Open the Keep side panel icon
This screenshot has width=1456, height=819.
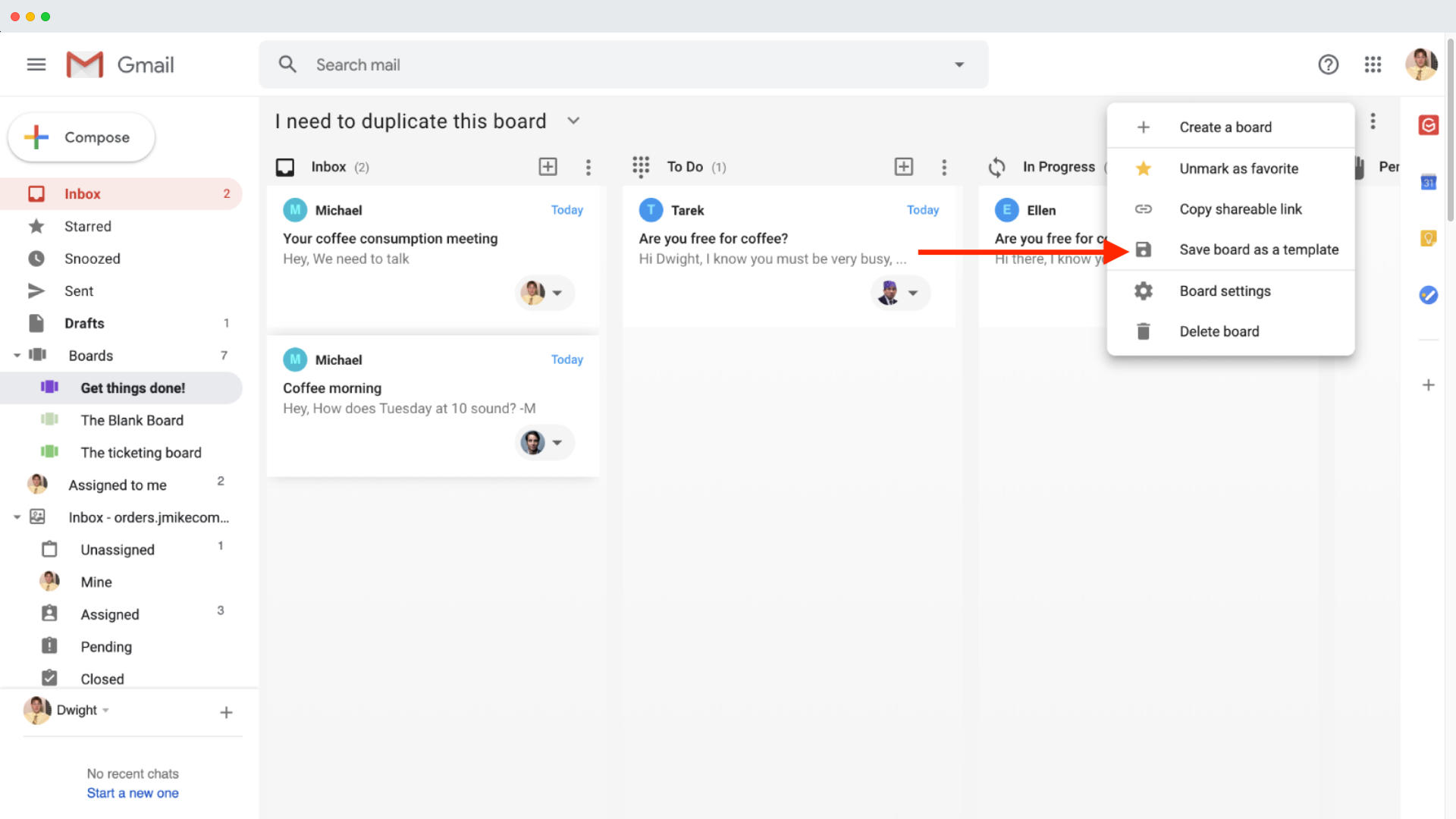1428,239
